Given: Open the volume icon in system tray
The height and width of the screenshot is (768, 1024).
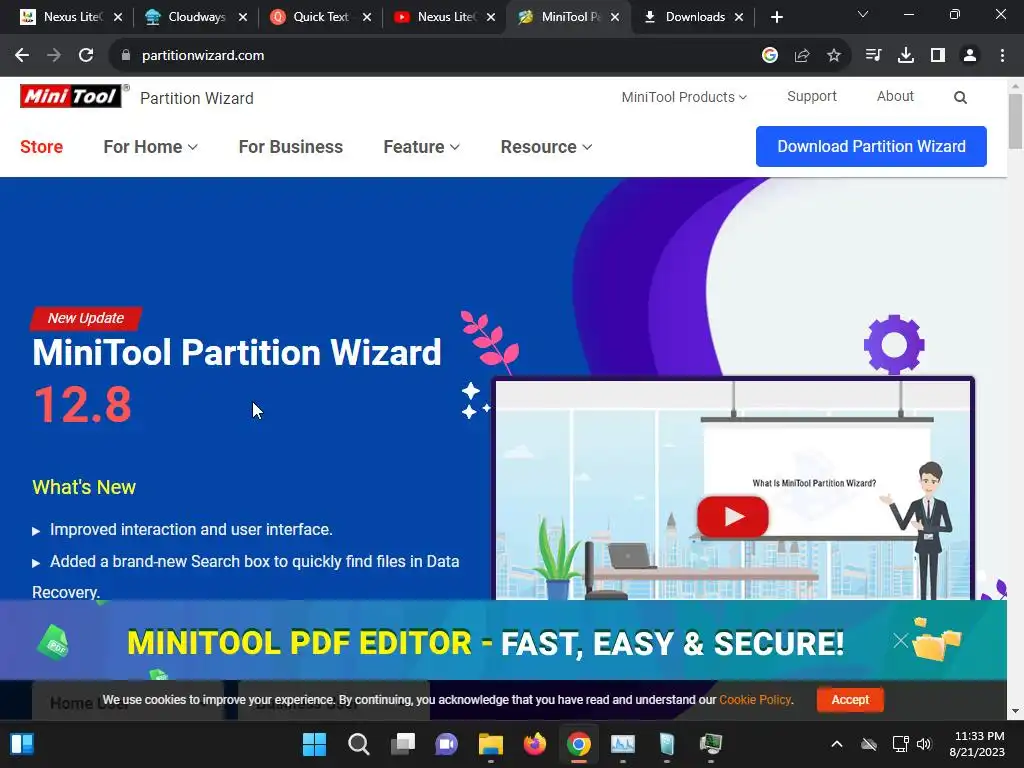Looking at the screenshot, I should coord(924,744).
